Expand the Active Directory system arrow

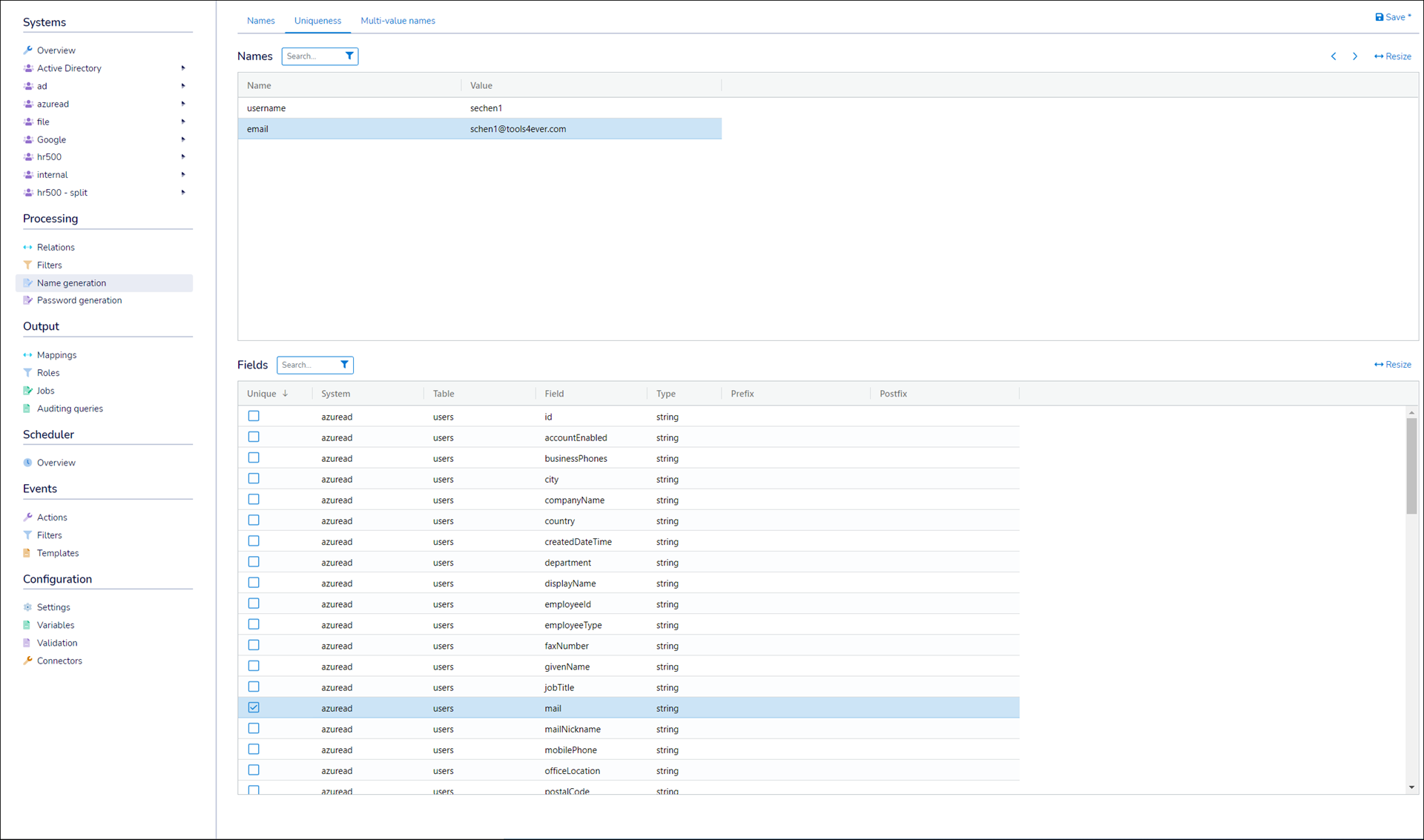coord(183,68)
